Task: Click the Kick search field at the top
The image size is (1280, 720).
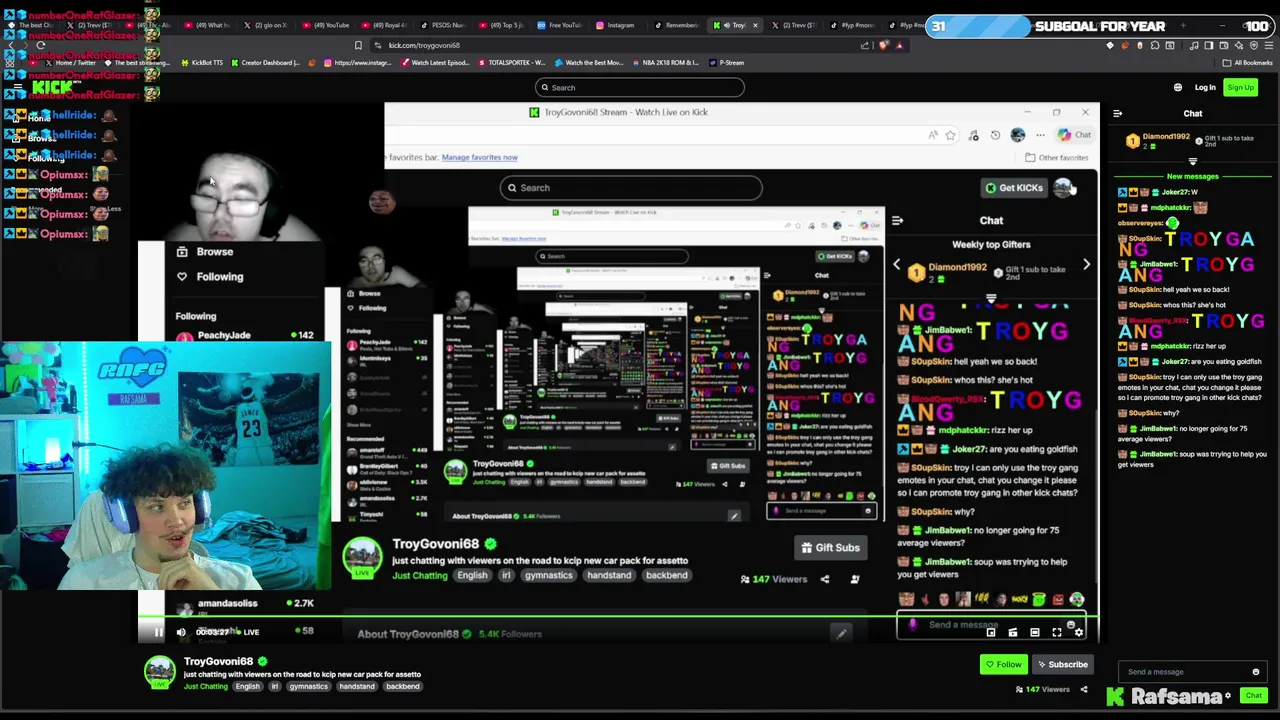Action: [640, 87]
